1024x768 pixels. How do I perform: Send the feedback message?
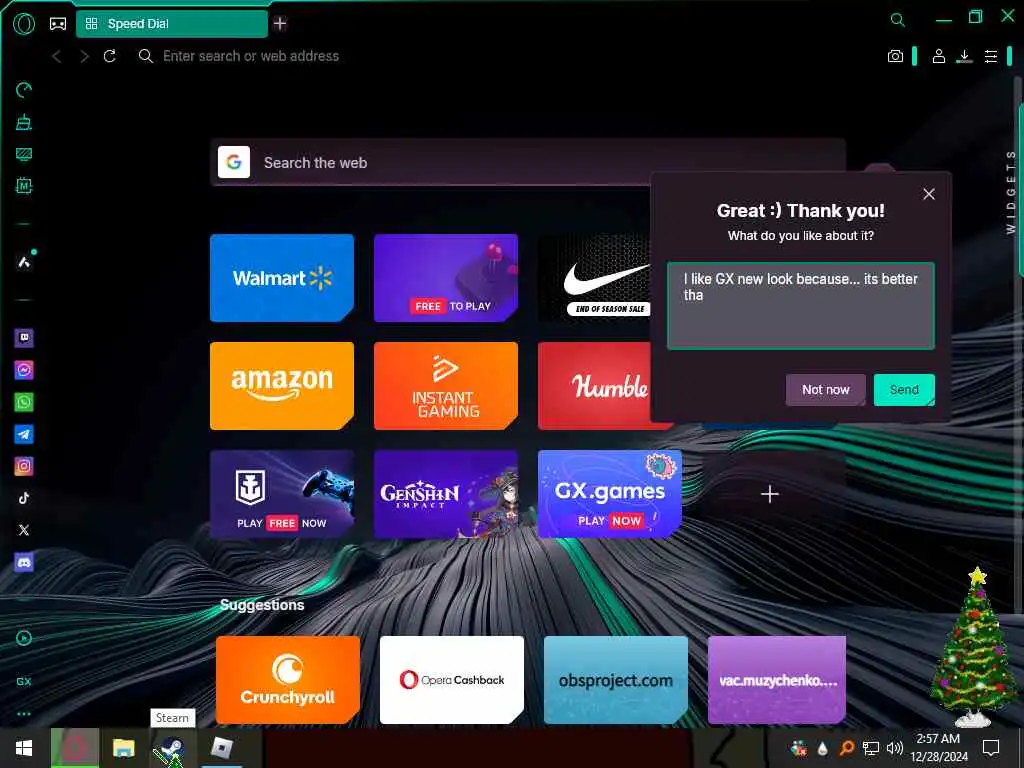[904, 390]
